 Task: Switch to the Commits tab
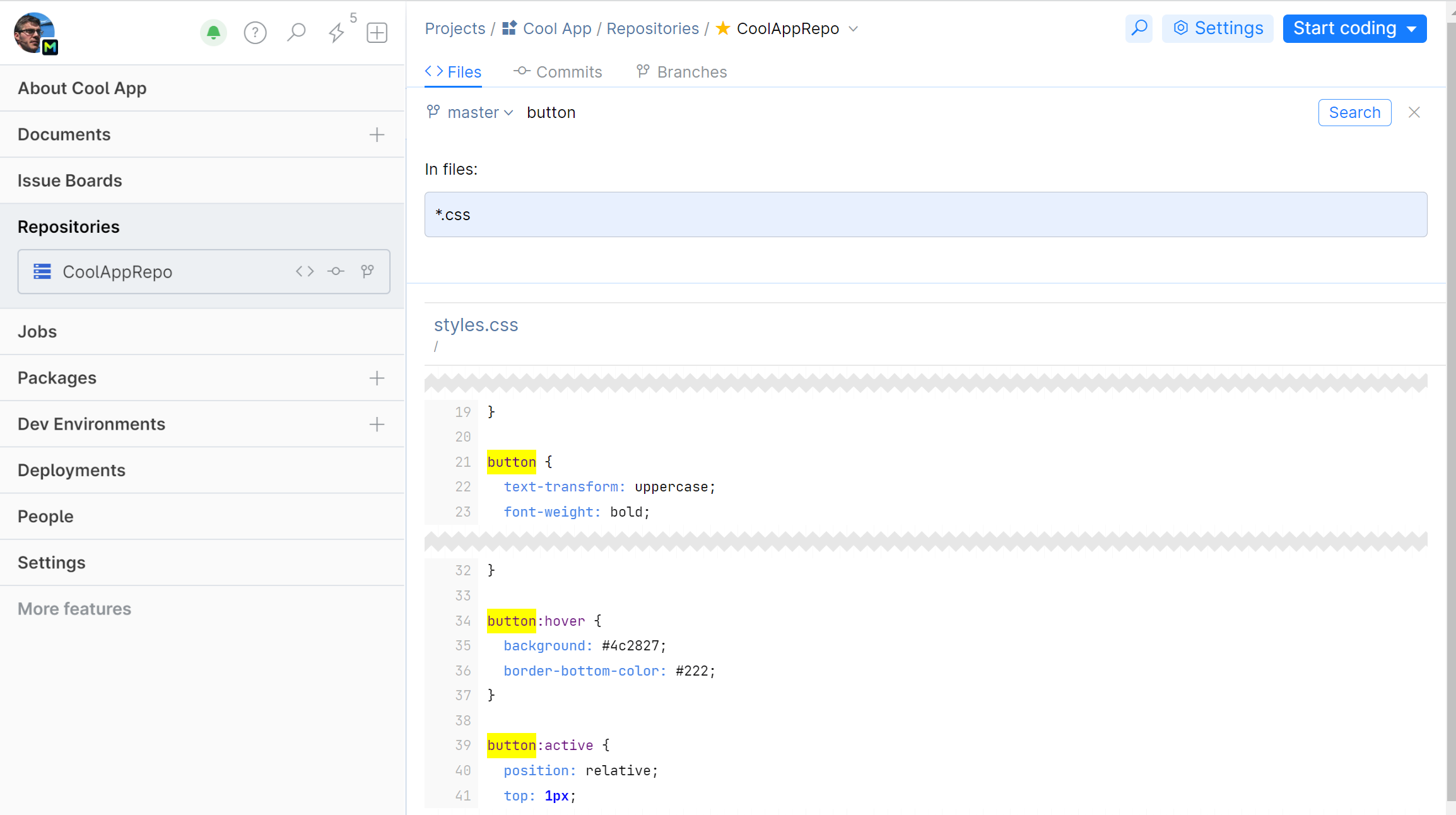click(558, 71)
